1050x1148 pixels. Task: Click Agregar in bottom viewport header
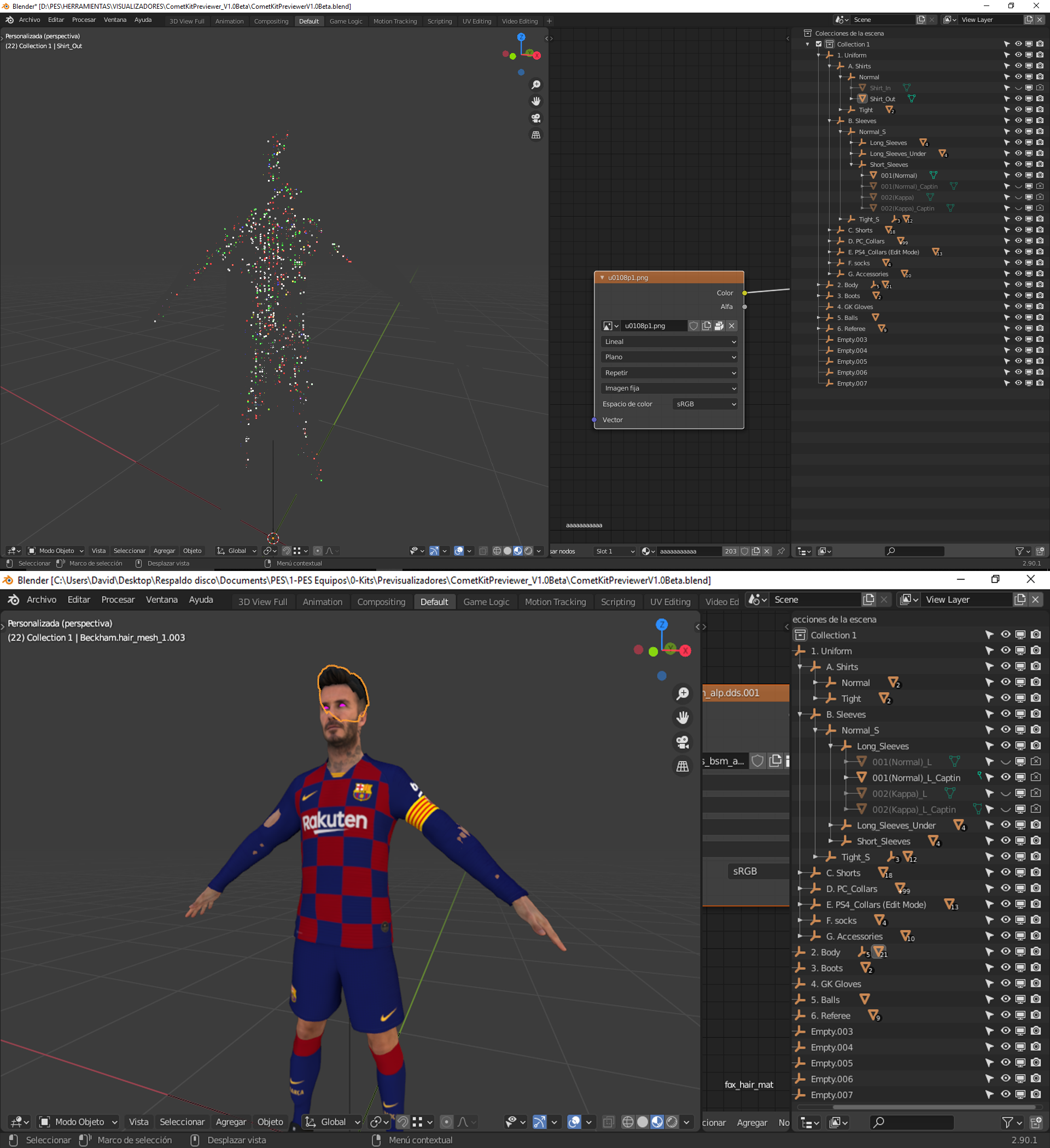tap(231, 1121)
